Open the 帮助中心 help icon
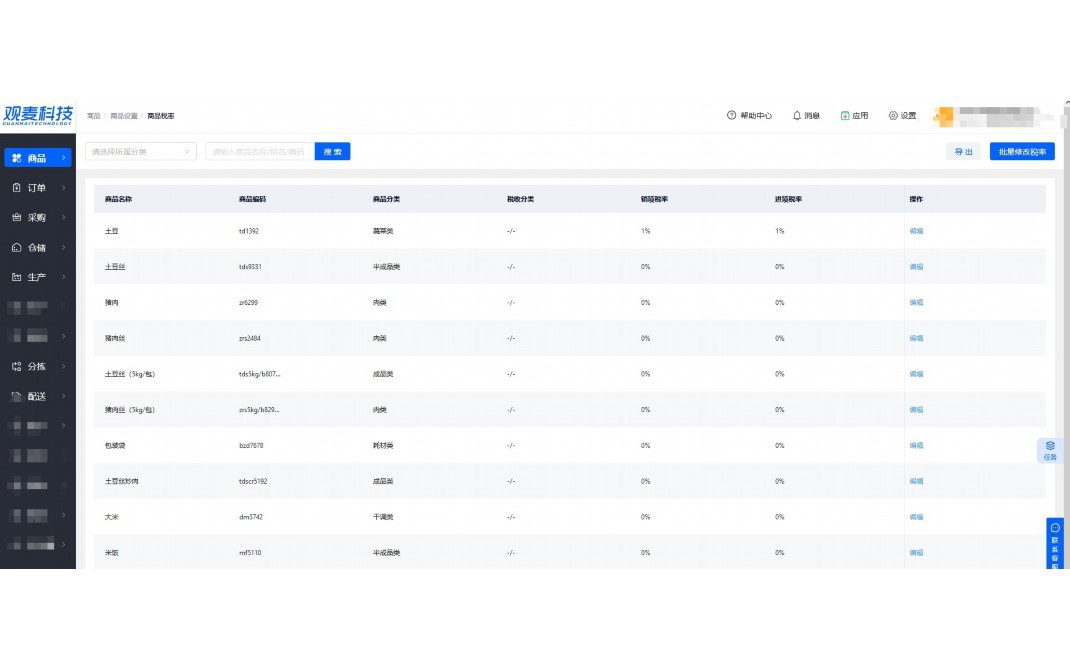The width and height of the screenshot is (1070, 670). [x=731, y=116]
